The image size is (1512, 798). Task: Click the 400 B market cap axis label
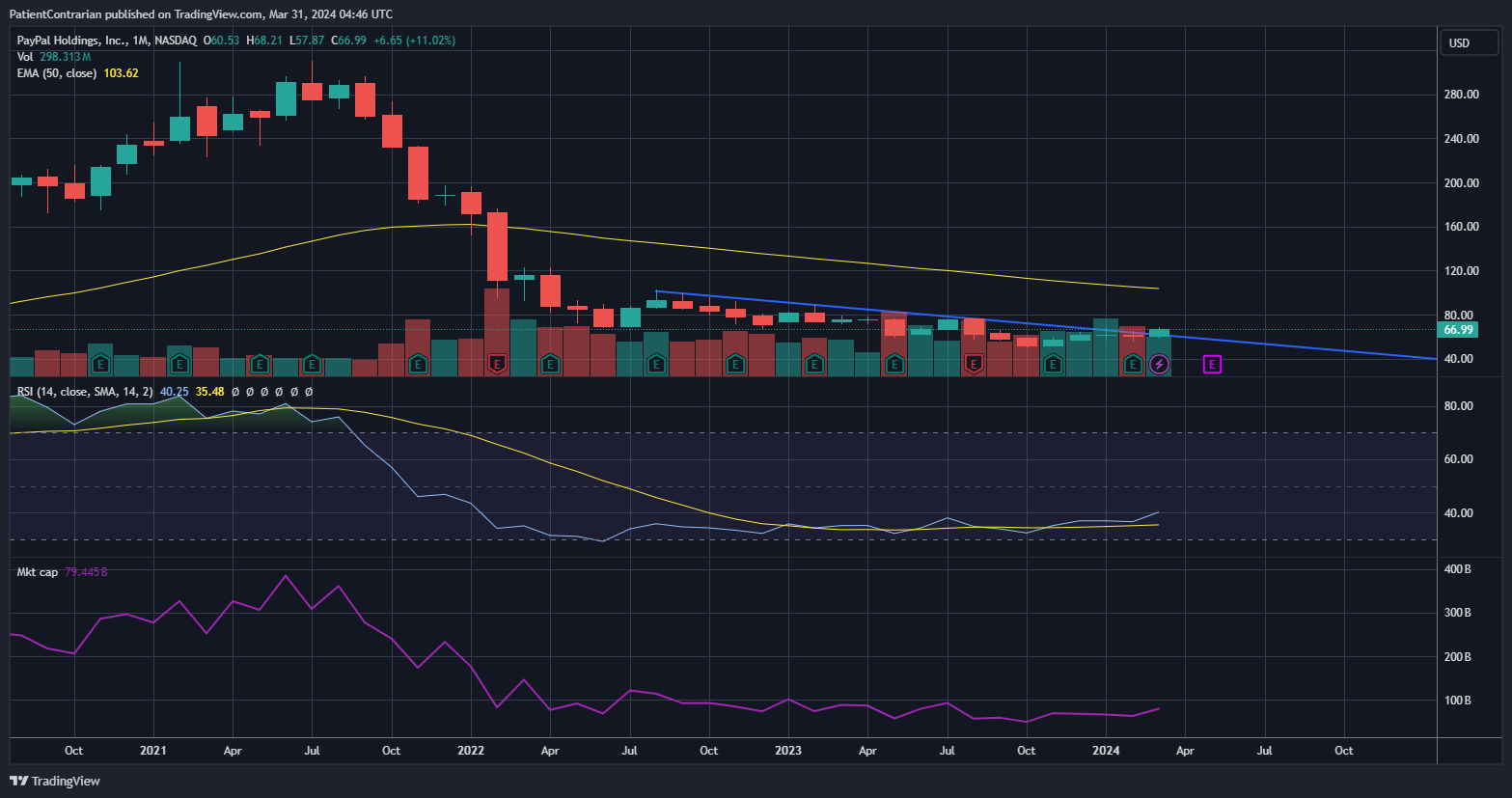[x=1458, y=569]
